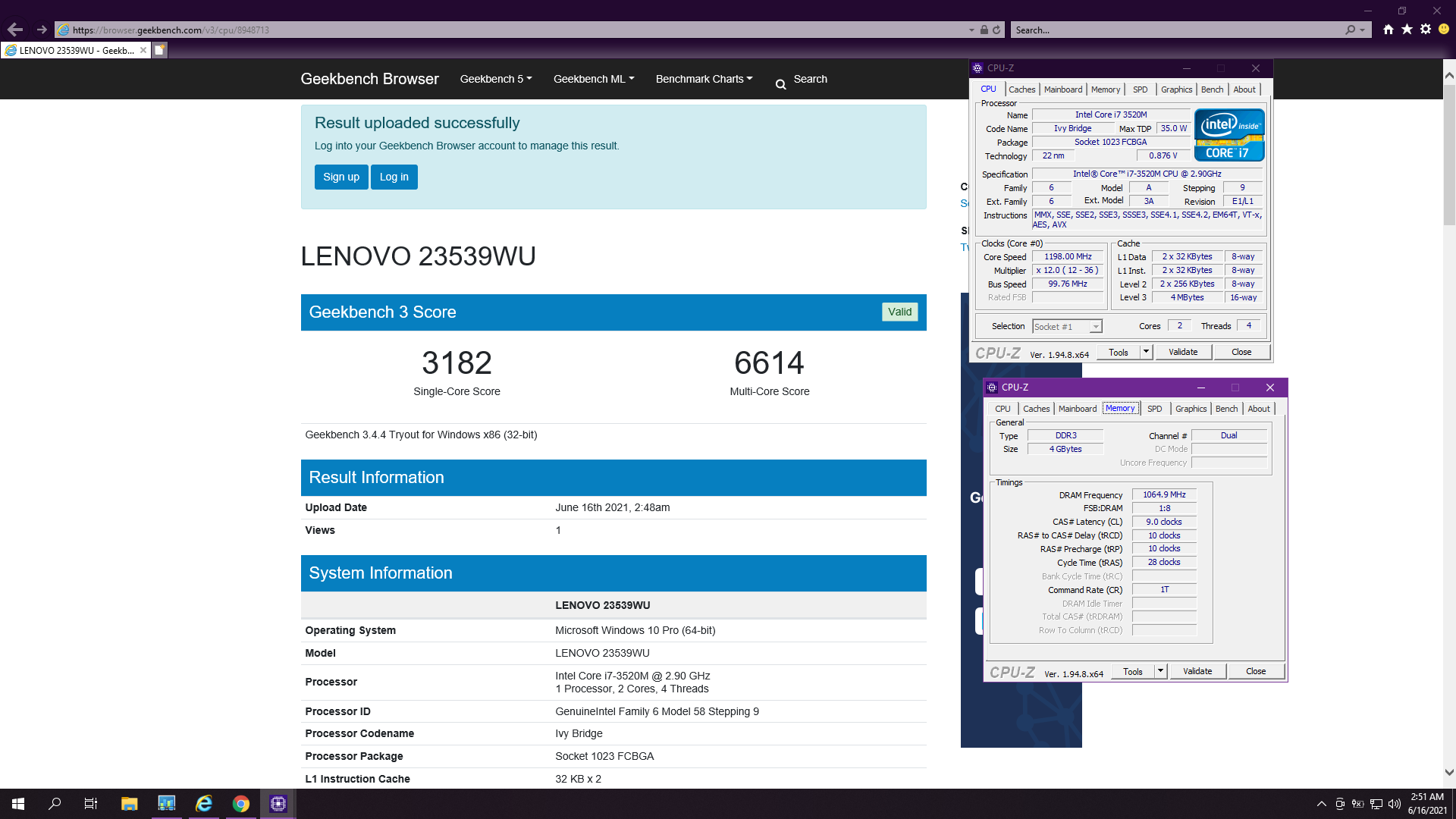Open the taskbar app next to File Explorer
The width and height of the screenshot is (1456, 819).
(x=166, y=804)
